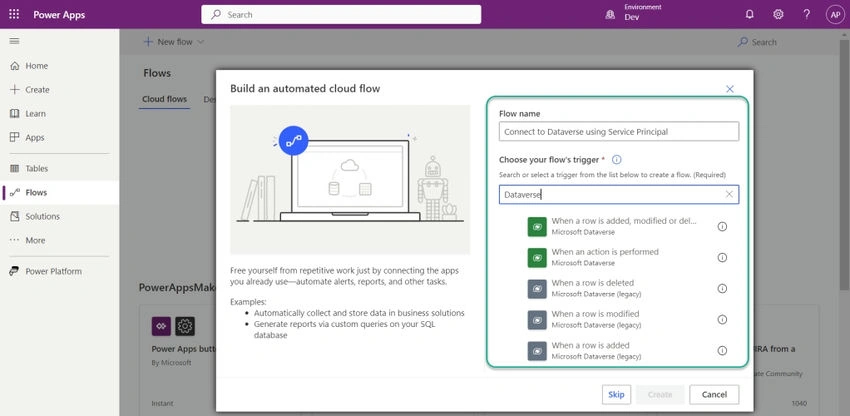This screenshot has height=416, width=850.
Task: Show info for 'When an action is performed'
Action: tap(722, 258)
